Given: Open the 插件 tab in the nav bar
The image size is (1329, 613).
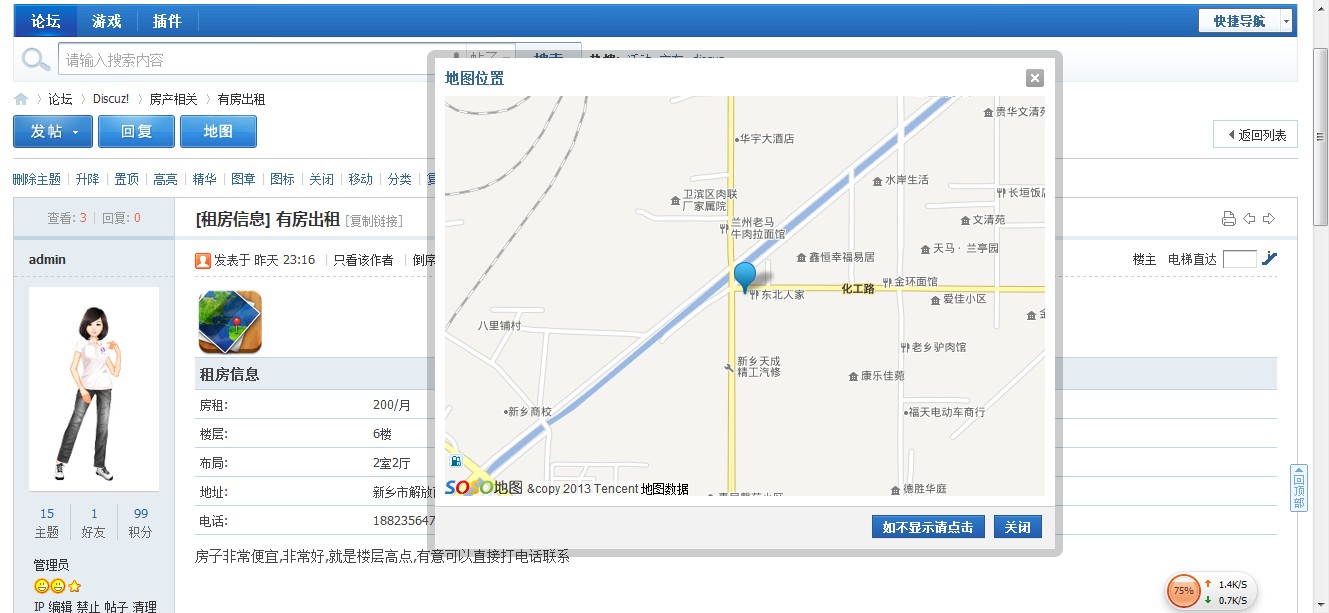Looking at the screenshot, I should [x=167, y=21].
